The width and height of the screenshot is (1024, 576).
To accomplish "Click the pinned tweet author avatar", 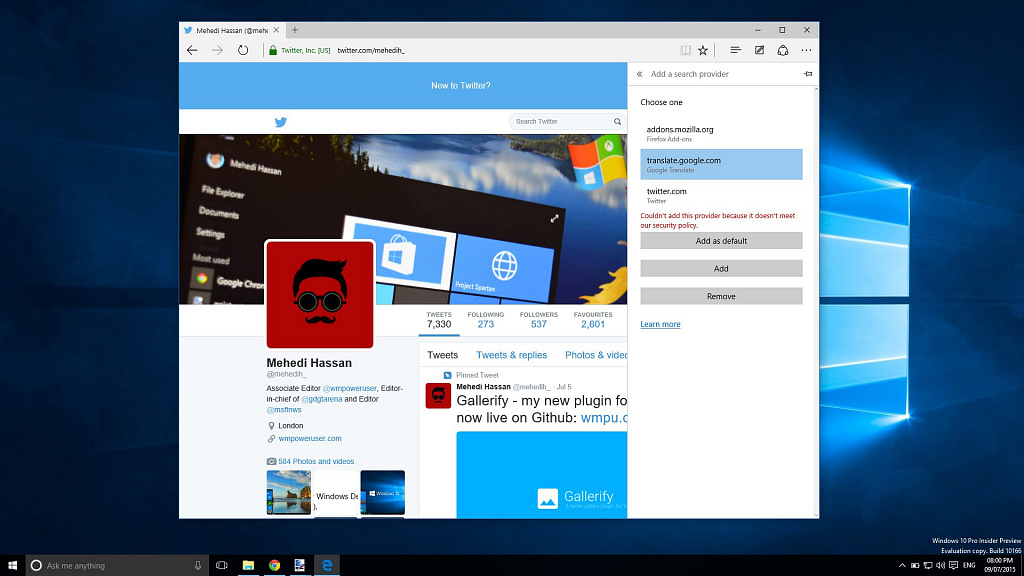I will 438,396.
